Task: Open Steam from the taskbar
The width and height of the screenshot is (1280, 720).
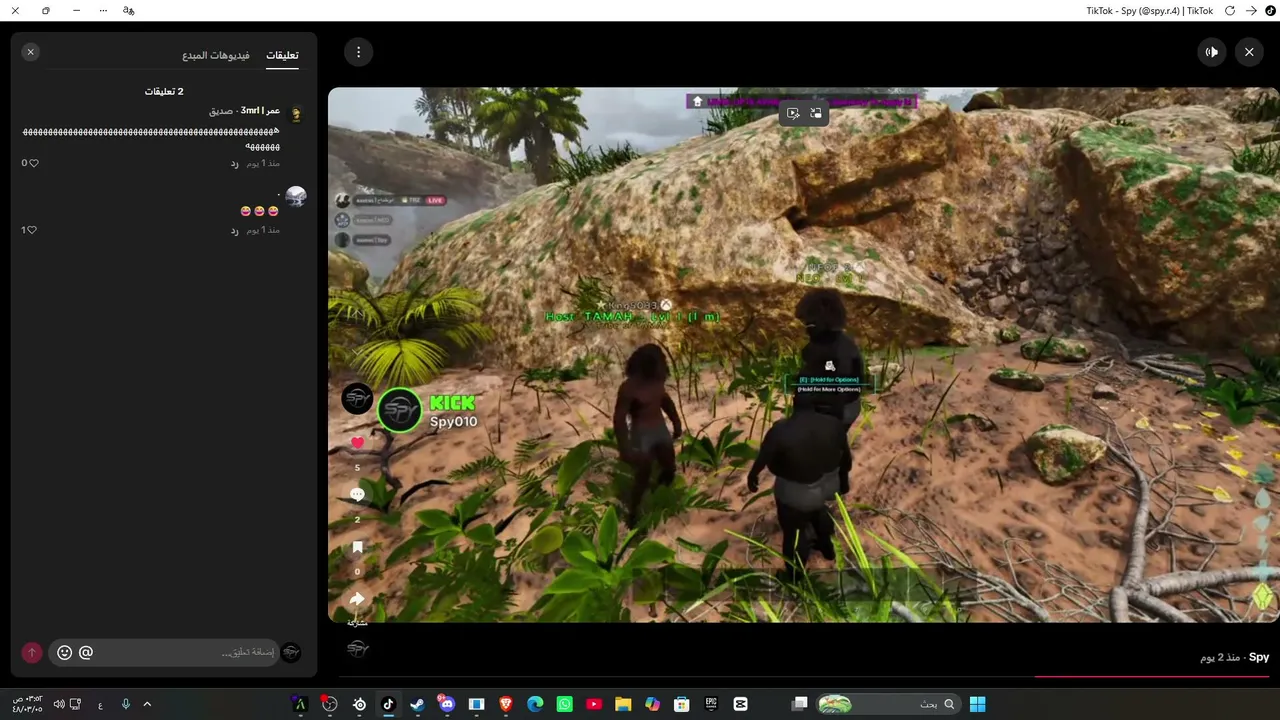Action: click(417, 704)
